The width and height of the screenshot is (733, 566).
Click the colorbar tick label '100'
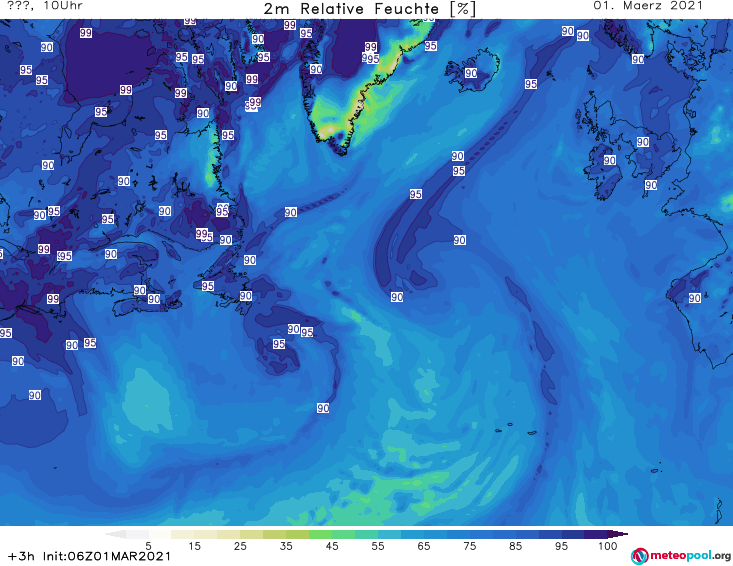point(607,546)
